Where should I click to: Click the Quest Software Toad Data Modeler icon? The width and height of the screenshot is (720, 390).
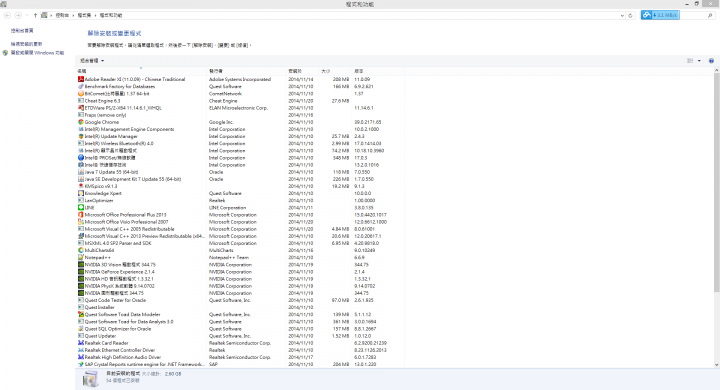pyautogui.click(x=81, y=314)
